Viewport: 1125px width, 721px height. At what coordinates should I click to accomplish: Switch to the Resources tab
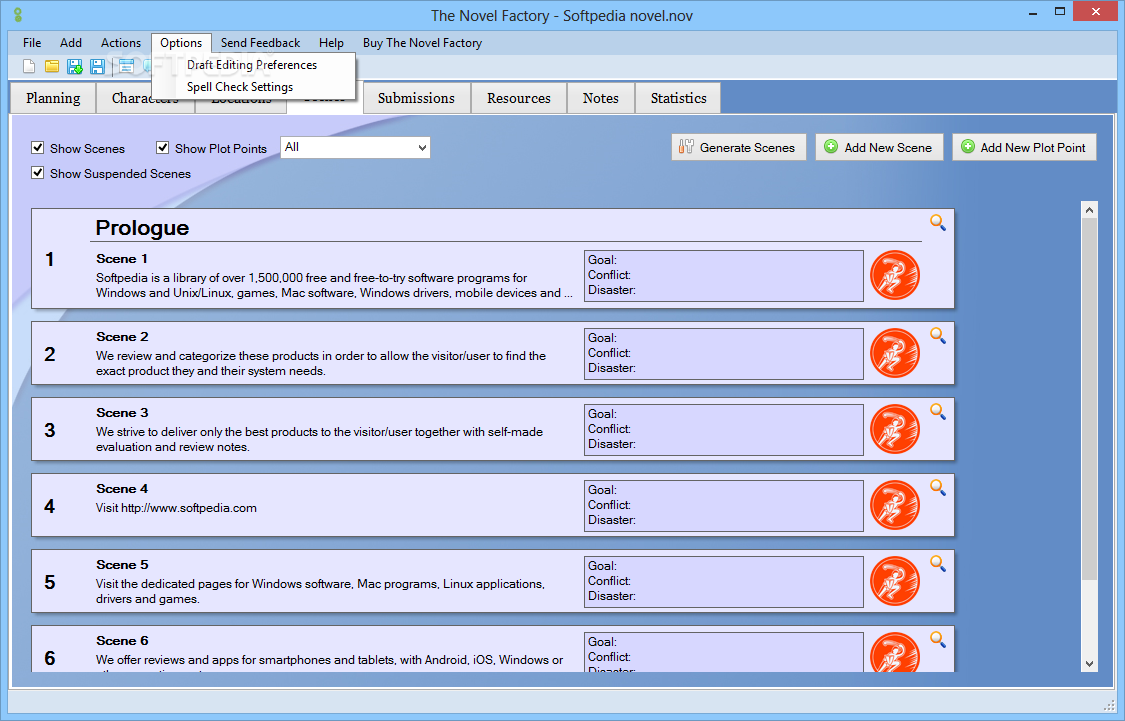[x=519, y=98]
